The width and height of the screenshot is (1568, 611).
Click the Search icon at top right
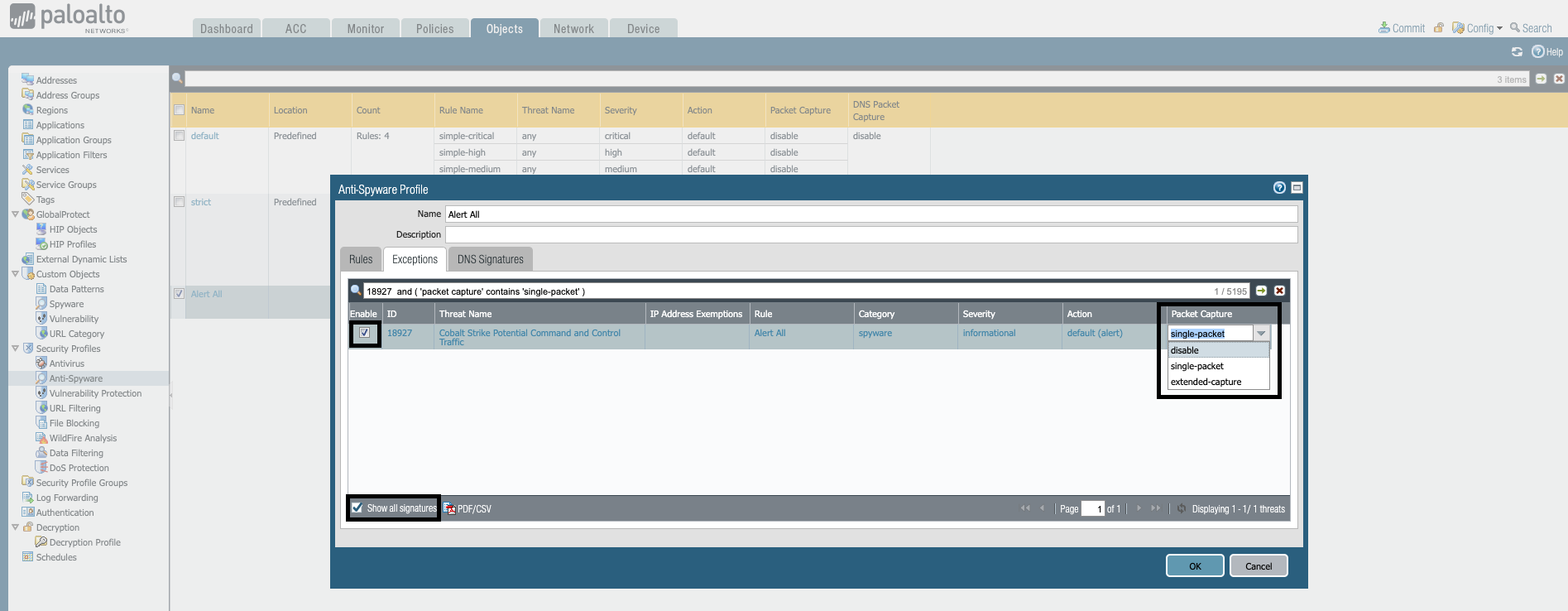1515,28
